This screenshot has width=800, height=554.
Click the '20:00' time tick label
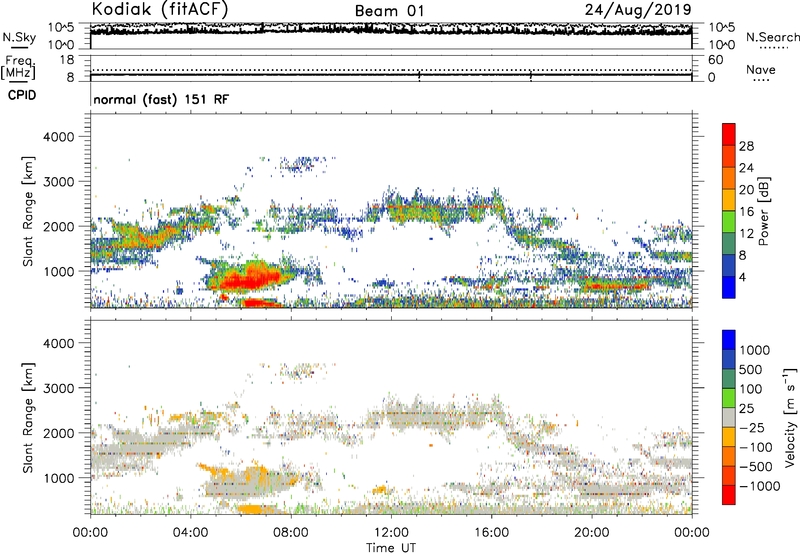tap(591, 533)
